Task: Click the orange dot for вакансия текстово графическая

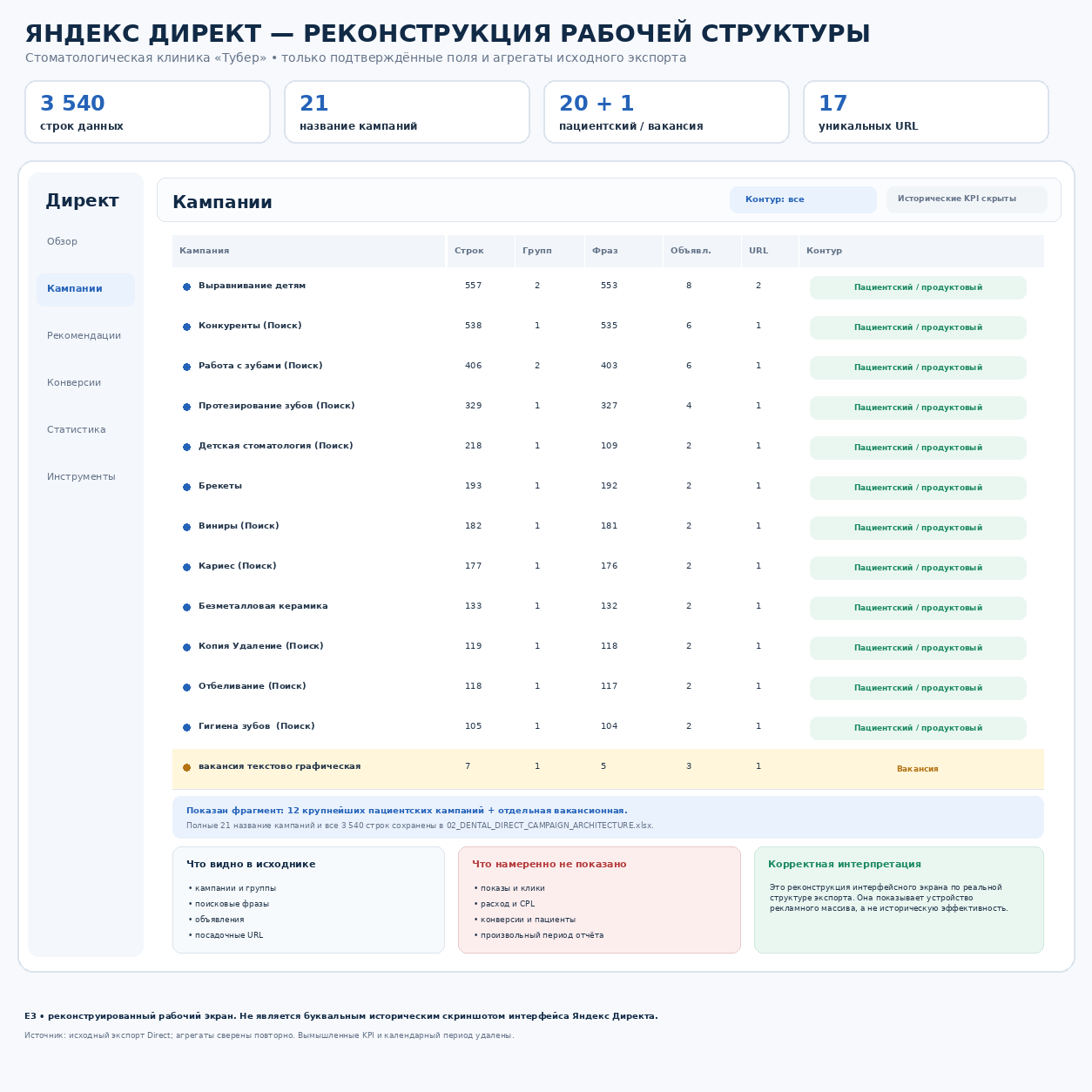Action: (x=186, y=767)
